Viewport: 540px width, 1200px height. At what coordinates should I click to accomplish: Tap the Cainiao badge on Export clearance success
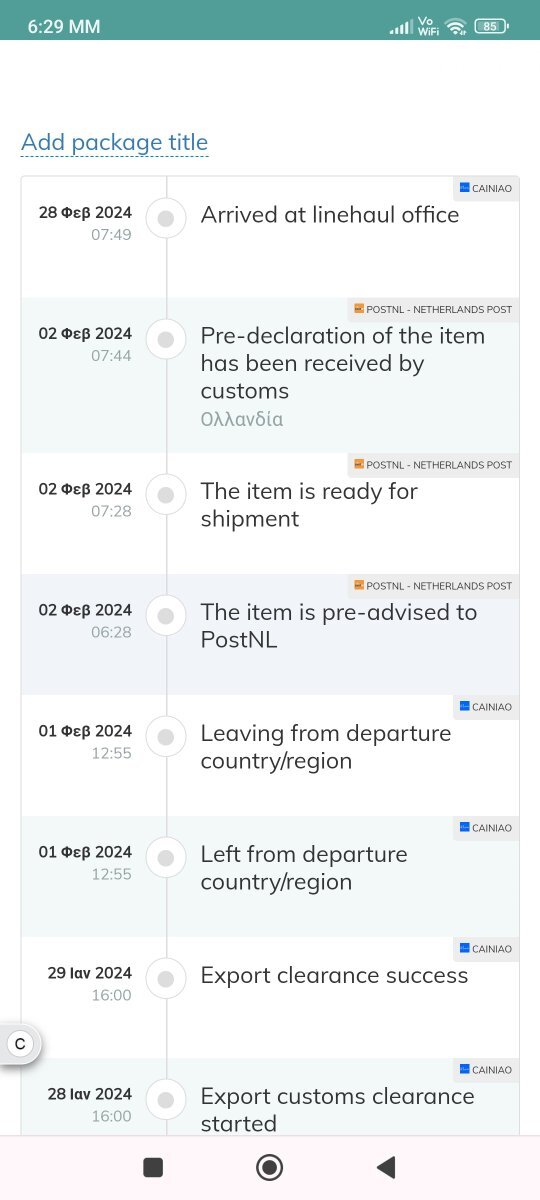point(486,948)
